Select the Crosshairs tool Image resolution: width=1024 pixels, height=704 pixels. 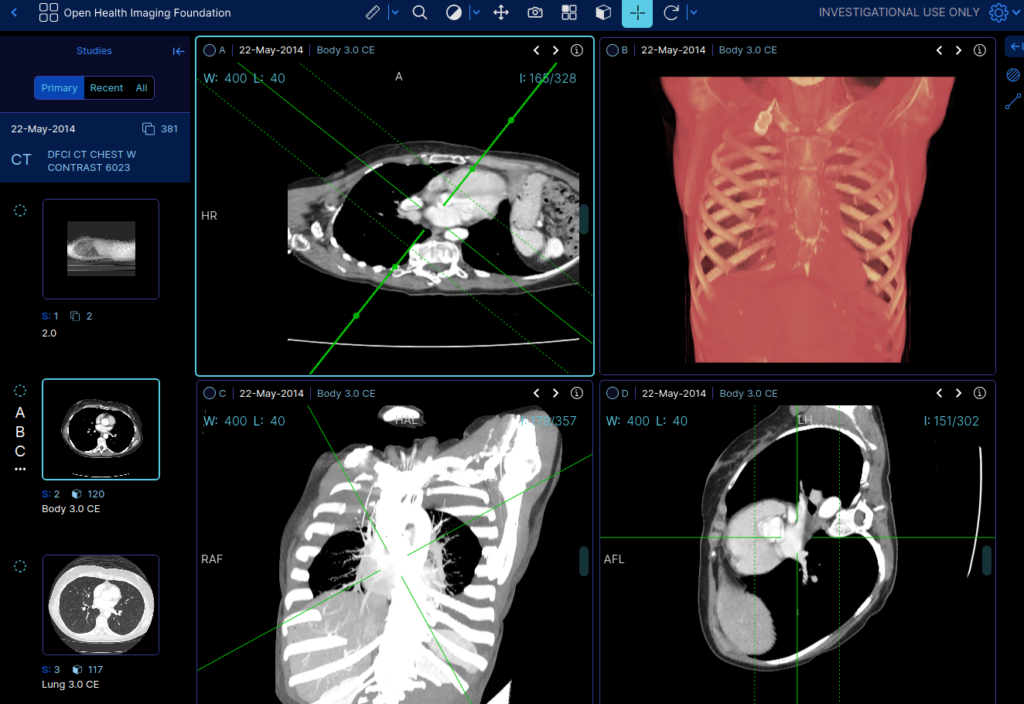pyautogui.click(x=637, y=13)
